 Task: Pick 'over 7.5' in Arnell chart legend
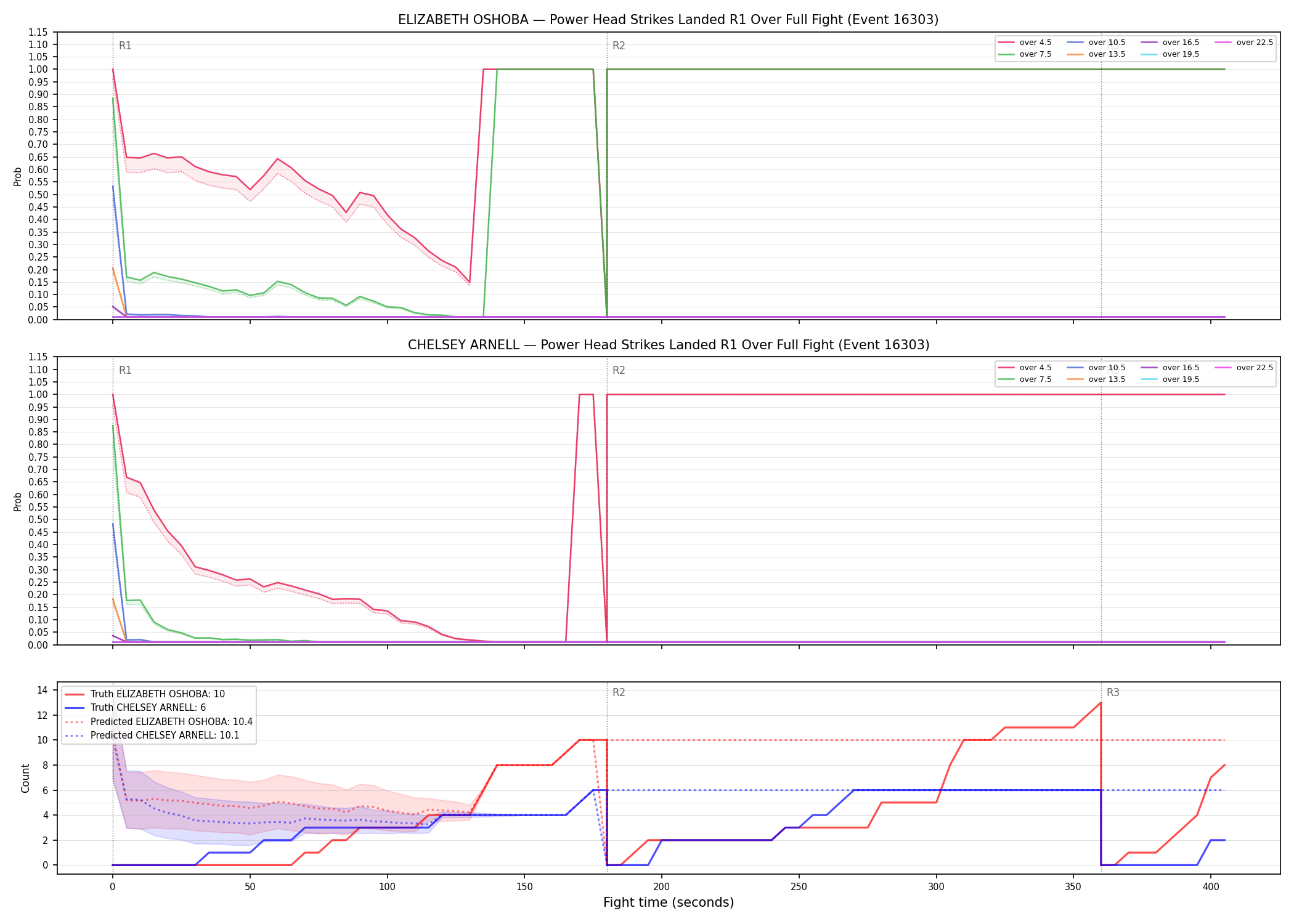(x=1025, y=379)
